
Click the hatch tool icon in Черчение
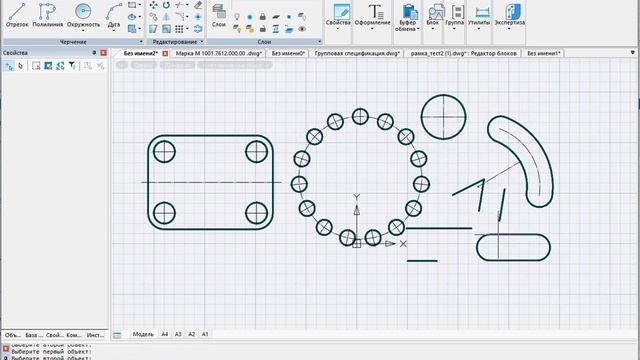(132, 29)
